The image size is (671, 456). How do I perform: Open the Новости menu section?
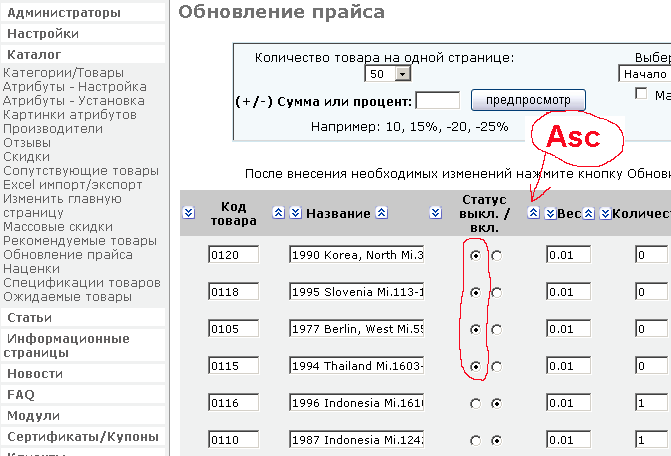(x=83, y=373)
